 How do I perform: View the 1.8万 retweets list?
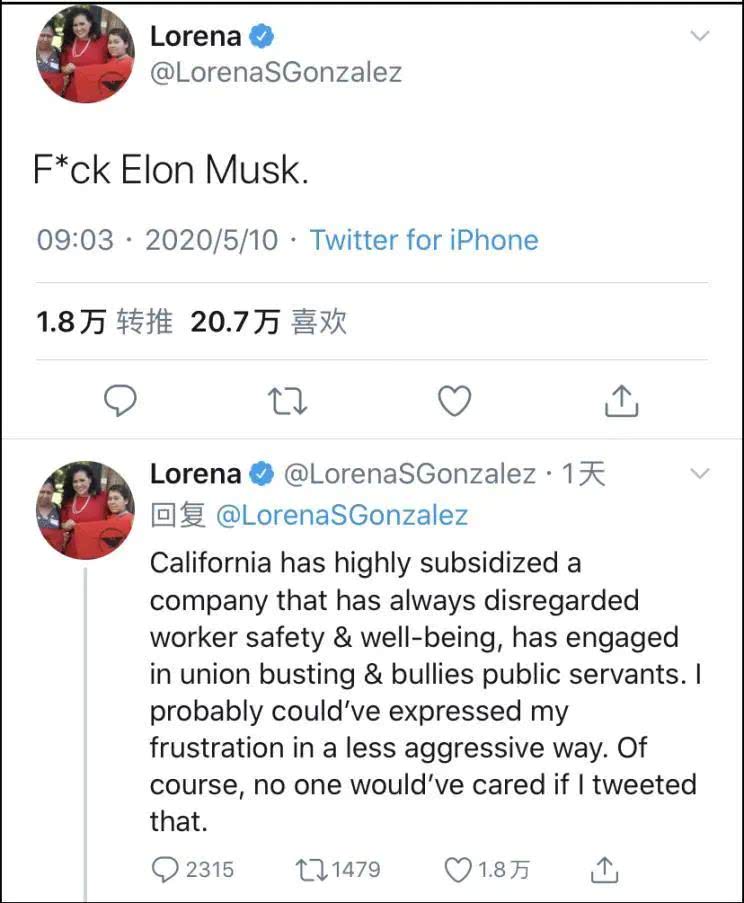point(104,321)
